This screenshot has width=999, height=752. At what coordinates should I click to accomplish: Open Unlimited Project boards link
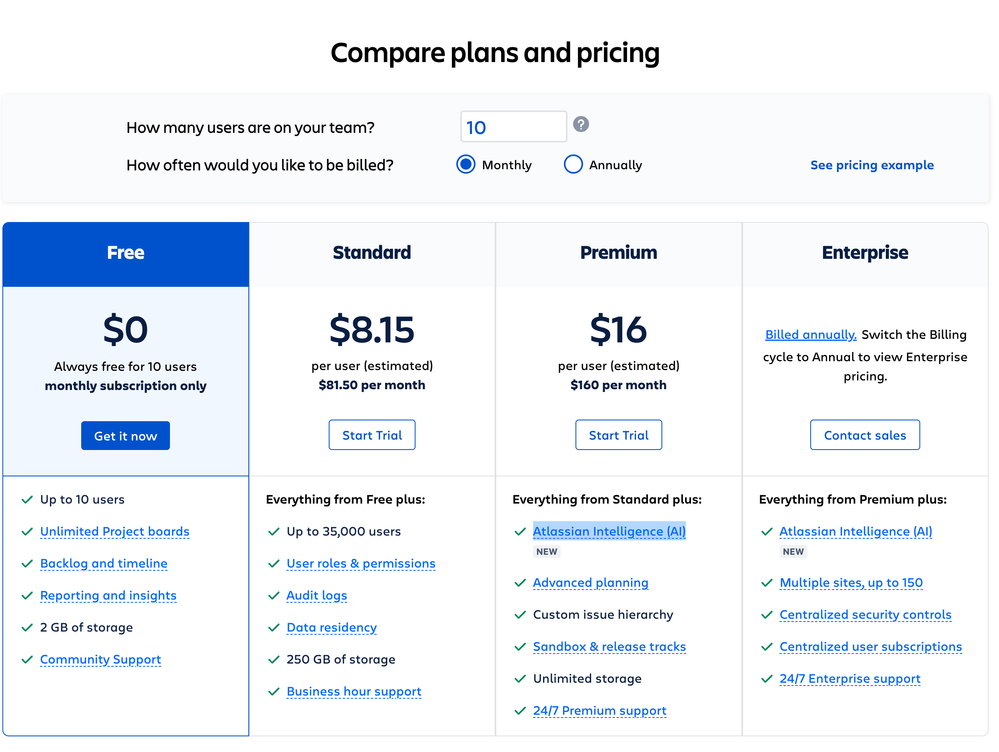(x=115, y=531)
